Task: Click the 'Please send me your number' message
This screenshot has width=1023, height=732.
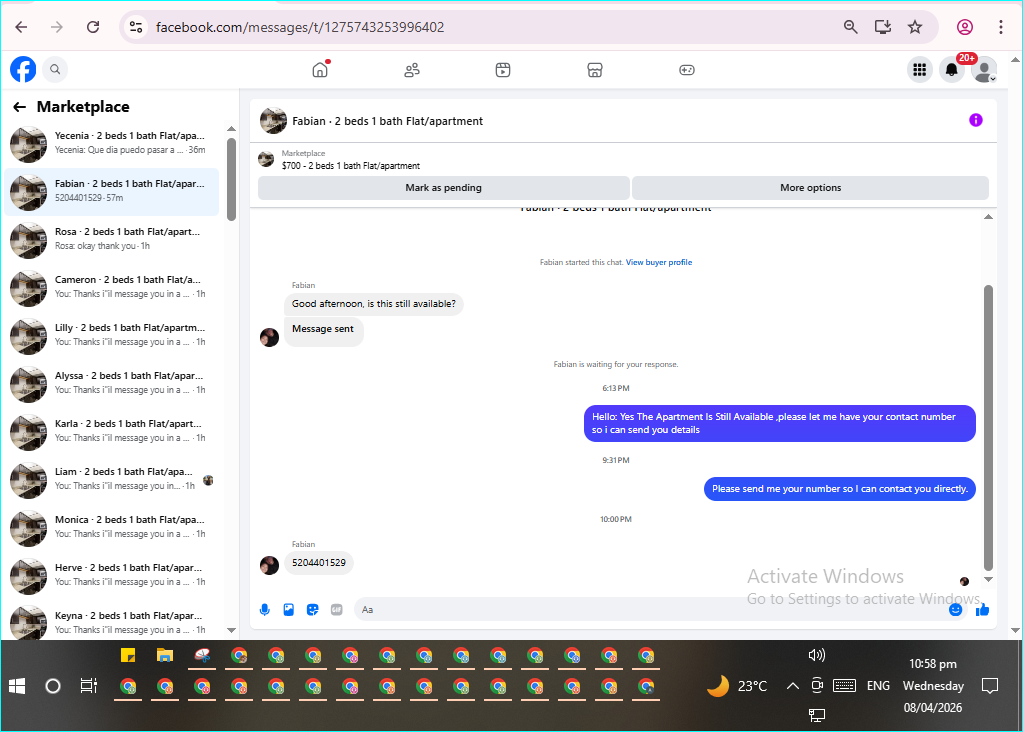Action: (x=840, y=489)
